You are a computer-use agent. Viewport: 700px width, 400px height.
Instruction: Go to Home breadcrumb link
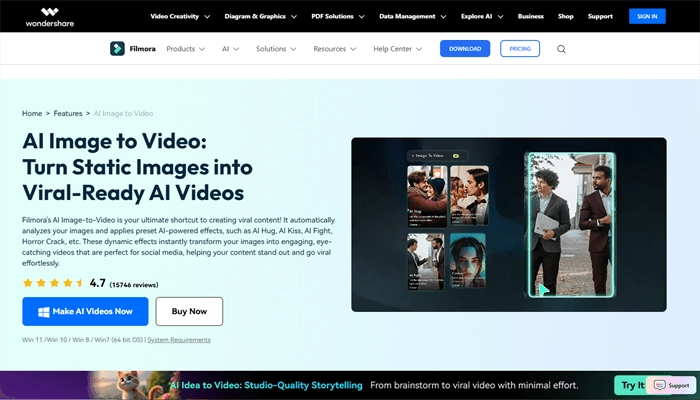tap(32, 113)
